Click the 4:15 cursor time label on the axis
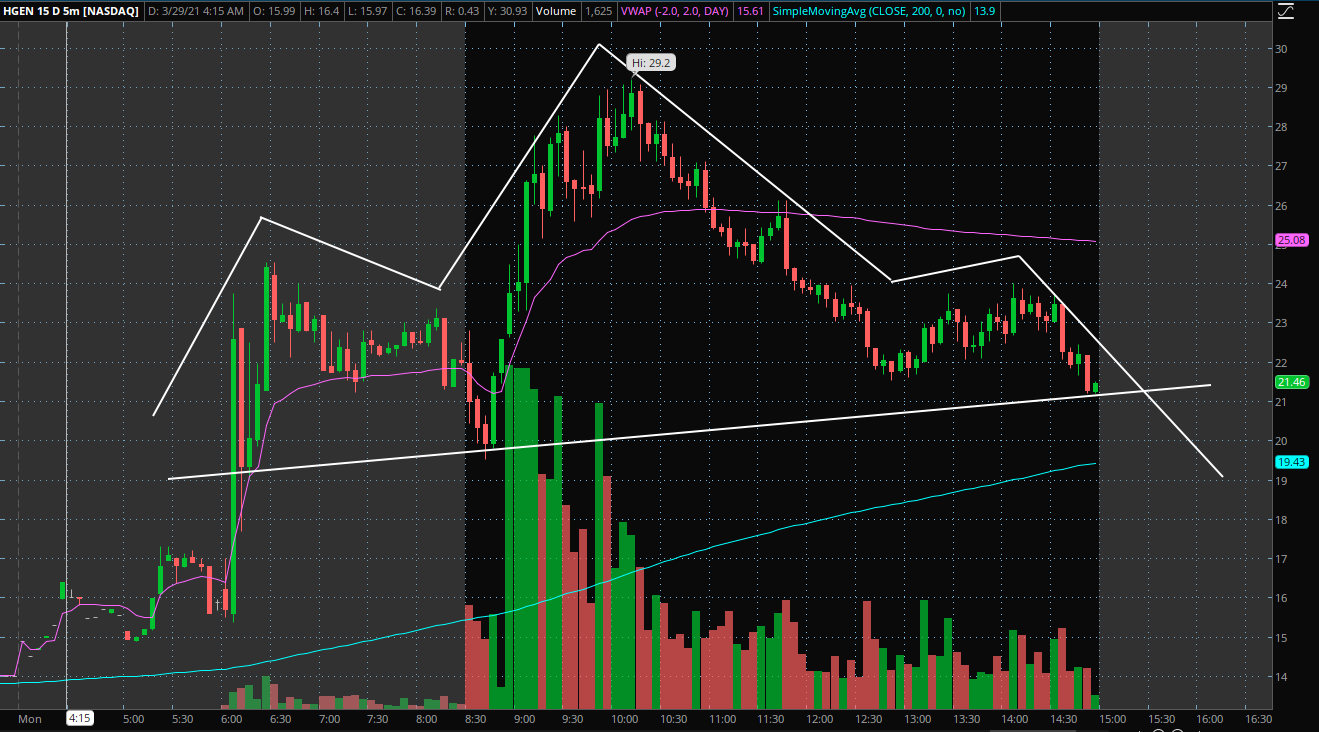Viewport: 1319px width, 732px height. pos(80,718)
